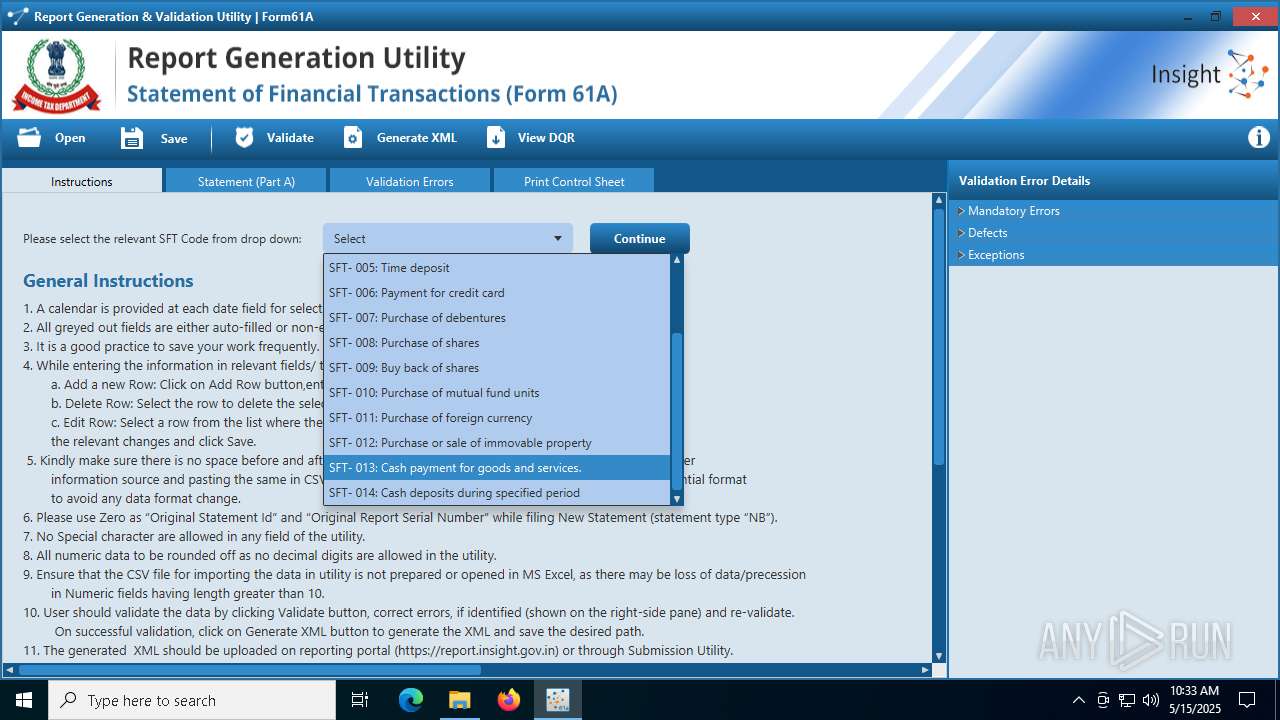The height and width of the screenshot is (720, 1280).
Task: Click the Form61A utility taskbar icon
Action: point(557,700)
